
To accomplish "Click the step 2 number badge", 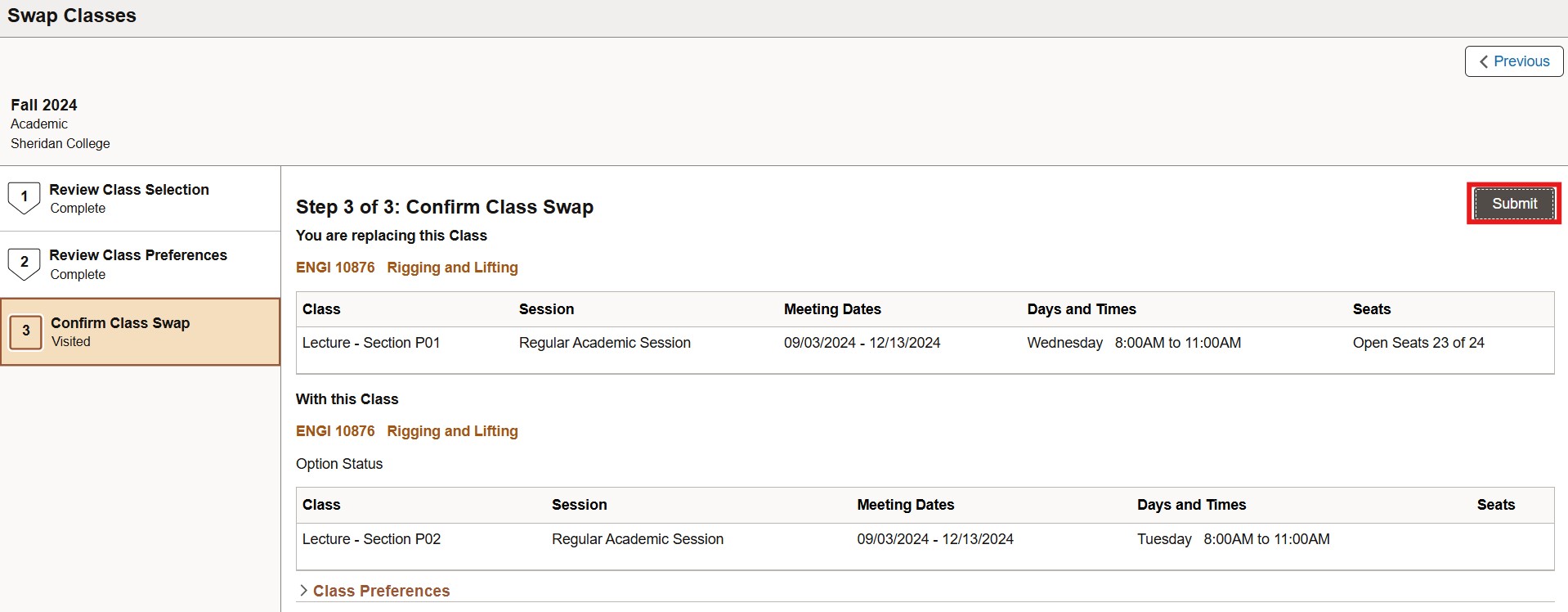I will (24, 263).
